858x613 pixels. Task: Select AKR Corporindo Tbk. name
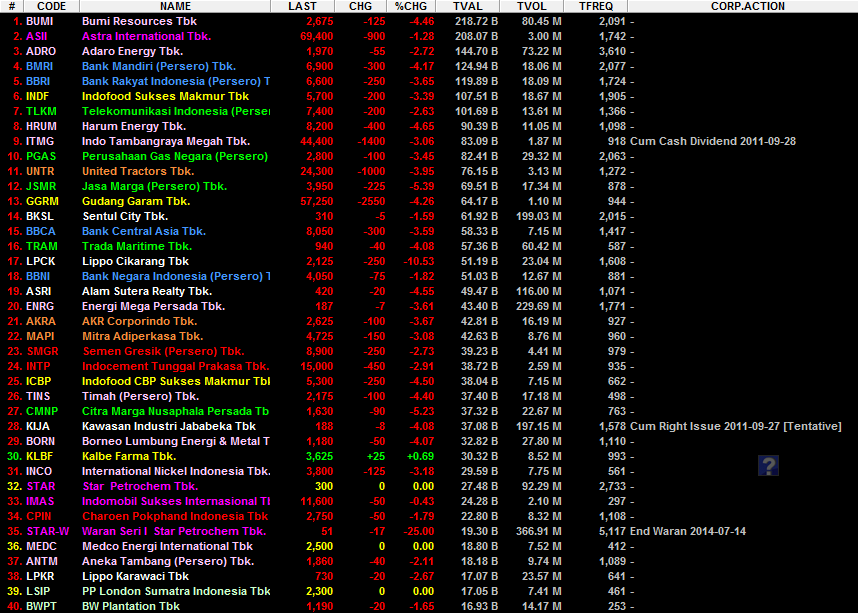pyautogui.click(x=140, y=321)
